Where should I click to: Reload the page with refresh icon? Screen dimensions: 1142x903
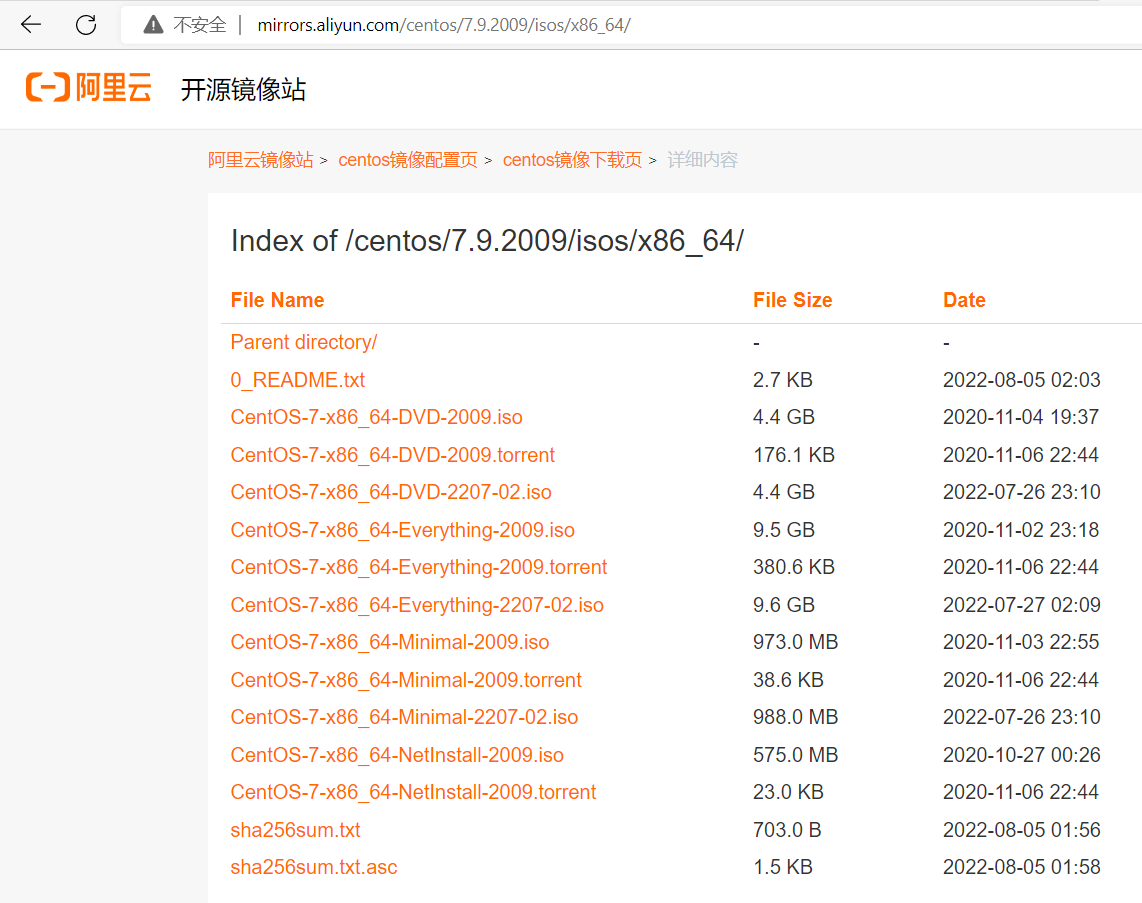[x=86, y=25]
